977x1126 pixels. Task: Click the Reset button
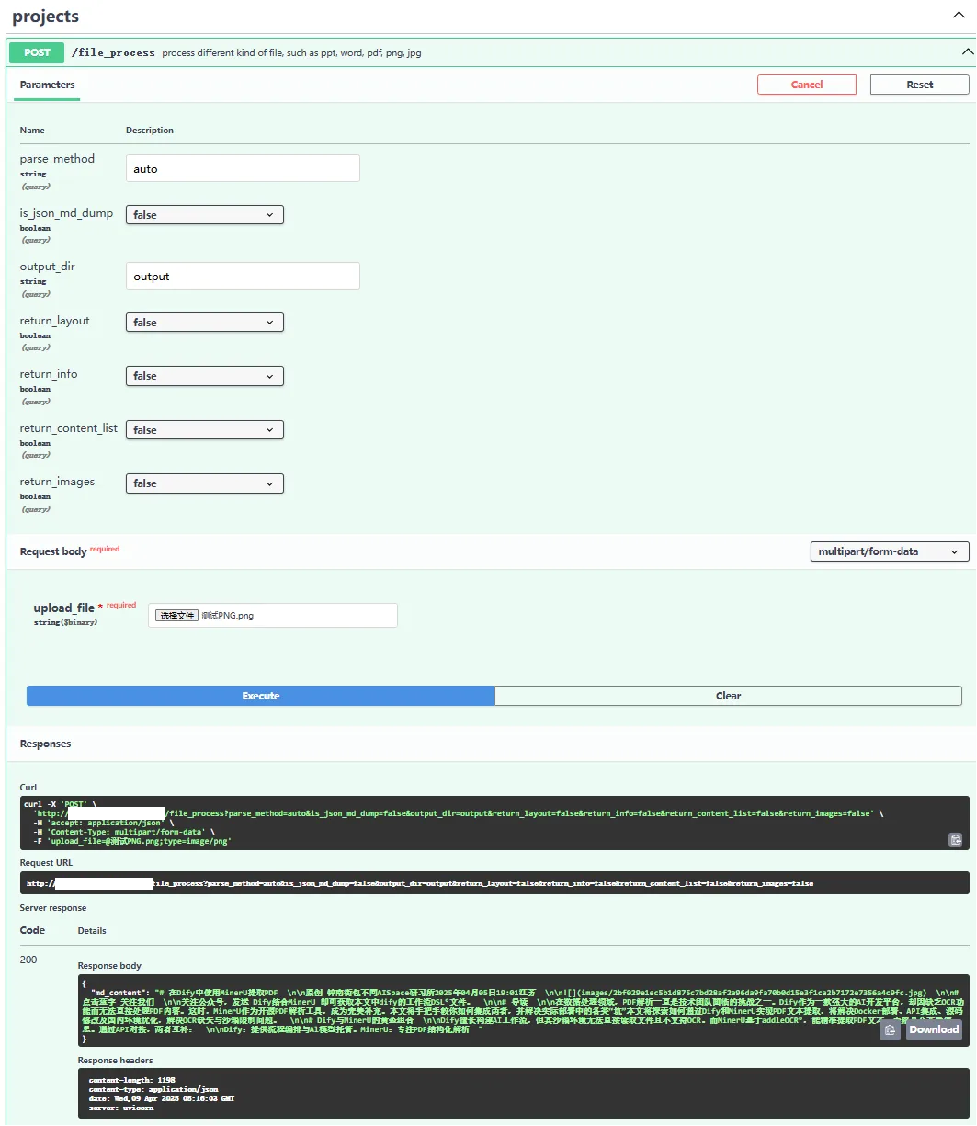(x=919, y=85)
